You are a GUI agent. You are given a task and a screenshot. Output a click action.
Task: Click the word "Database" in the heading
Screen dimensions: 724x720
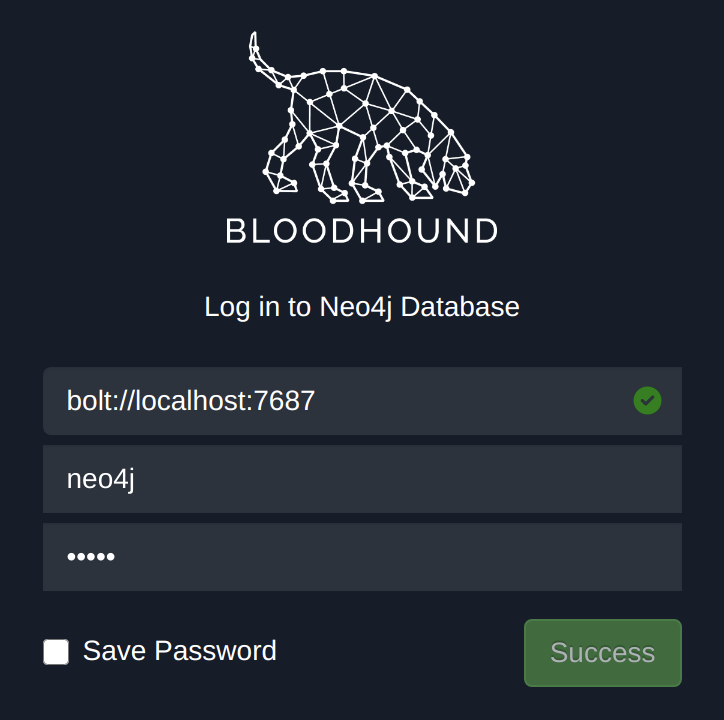tap(460, 306)
